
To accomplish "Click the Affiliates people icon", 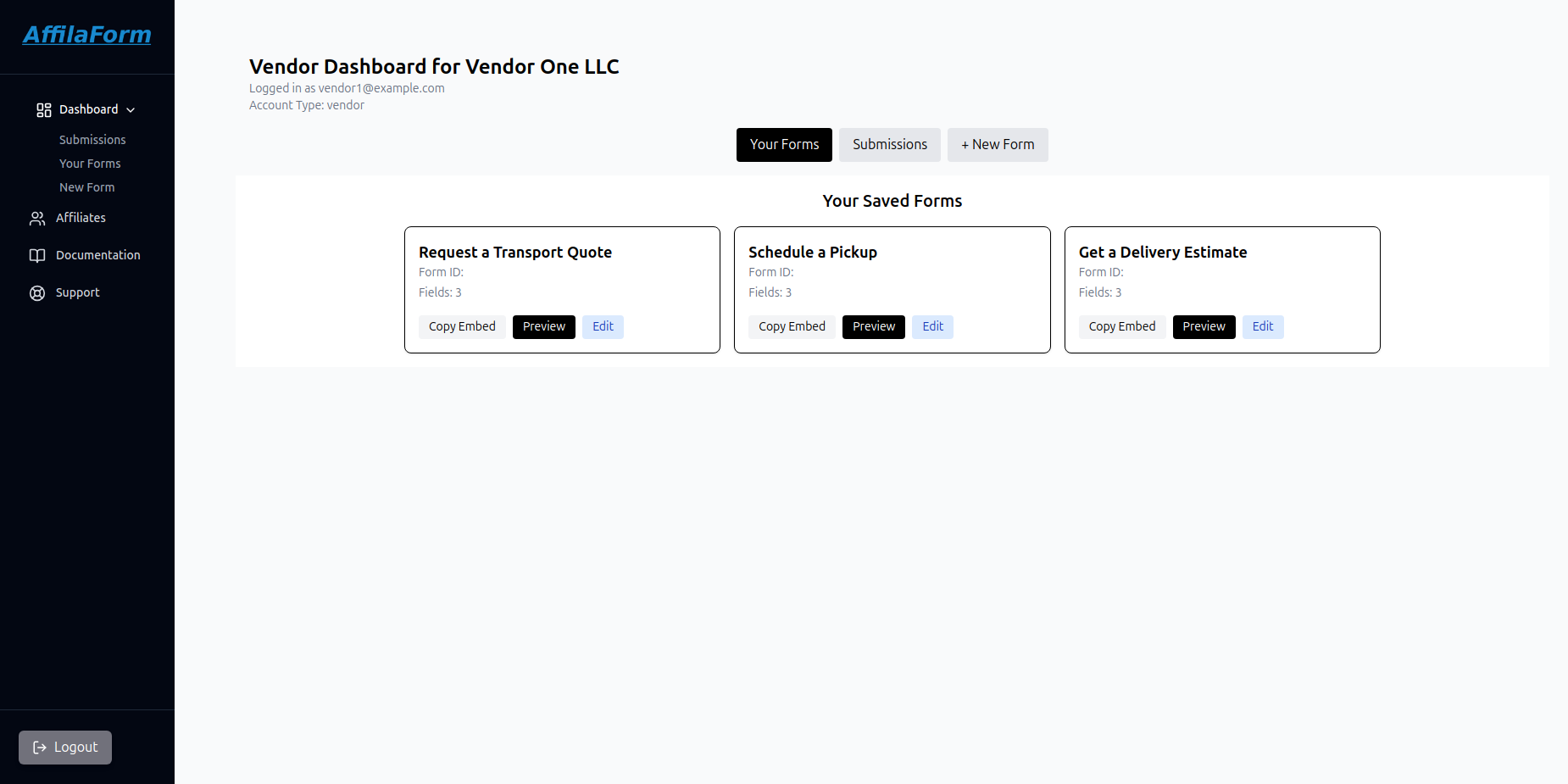I will [x=37, y=219].
